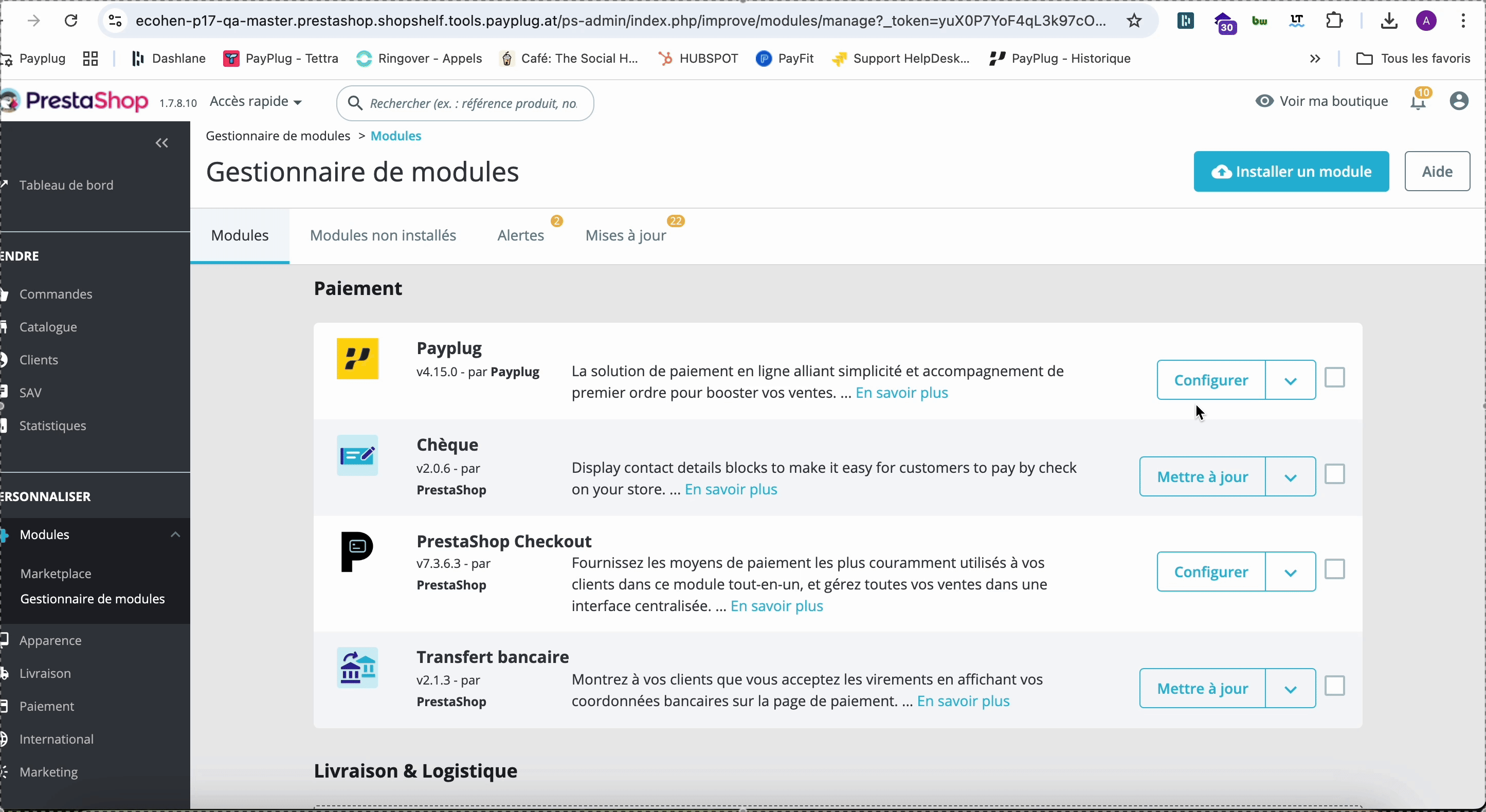The image size is (1486, 812).
Task: Open the HUBSPOT bookmark
Action: 697,59
